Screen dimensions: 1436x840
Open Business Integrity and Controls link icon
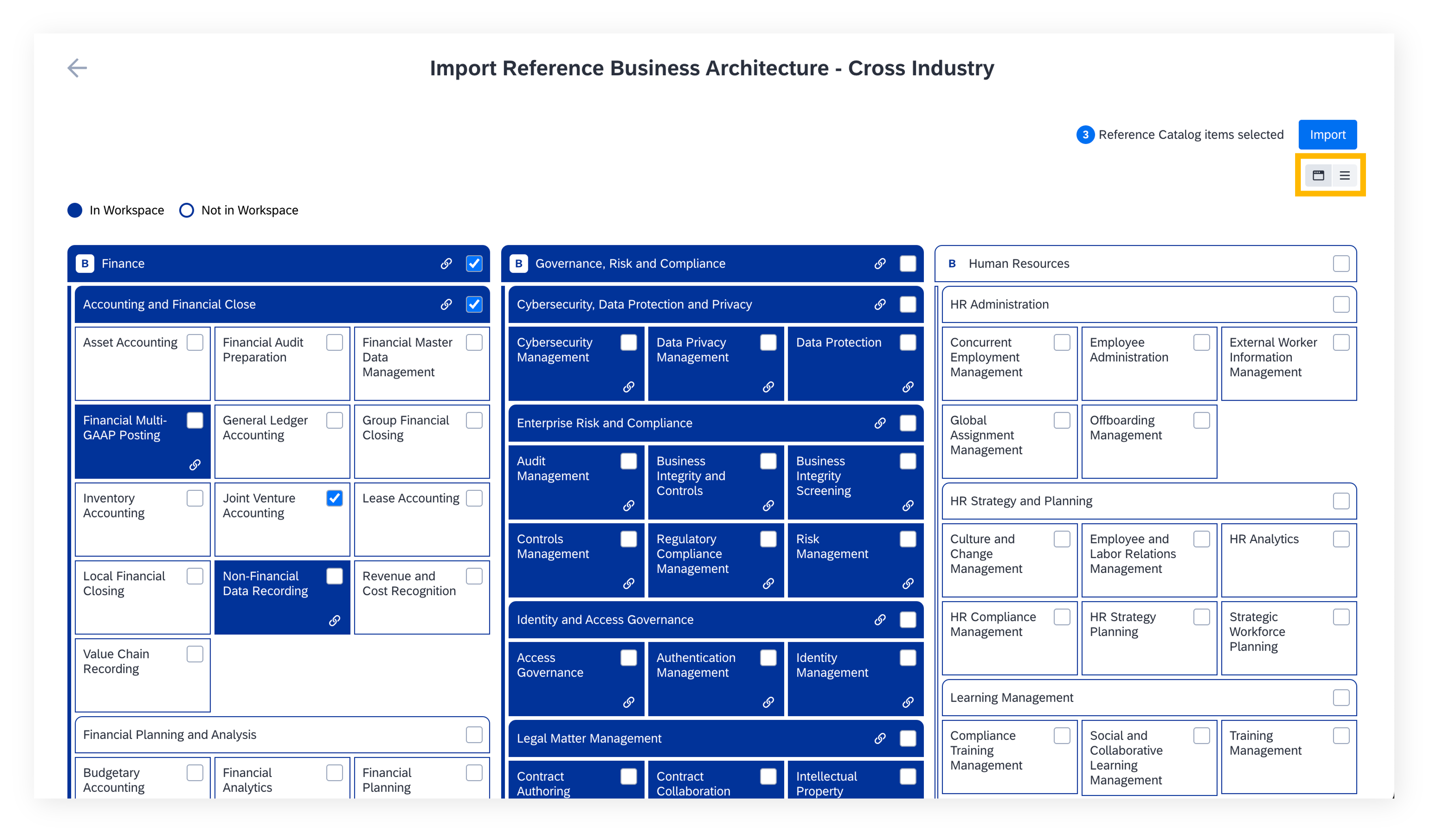(768, 506)
